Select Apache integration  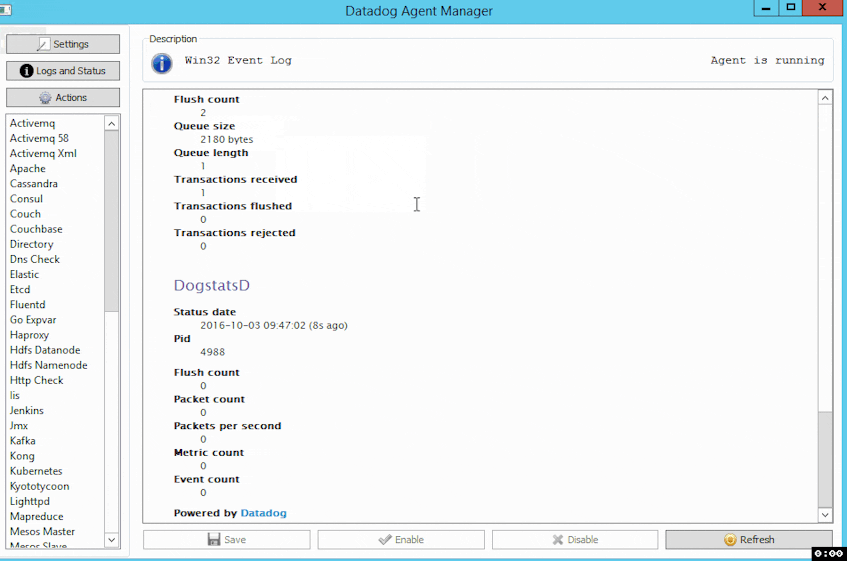(x=28, y=168)
